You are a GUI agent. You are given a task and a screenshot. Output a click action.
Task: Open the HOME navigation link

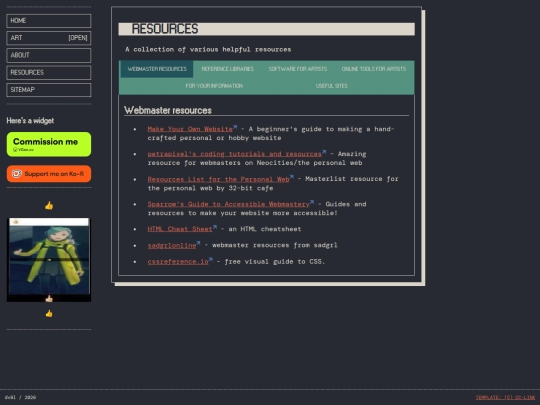(49, 21)
